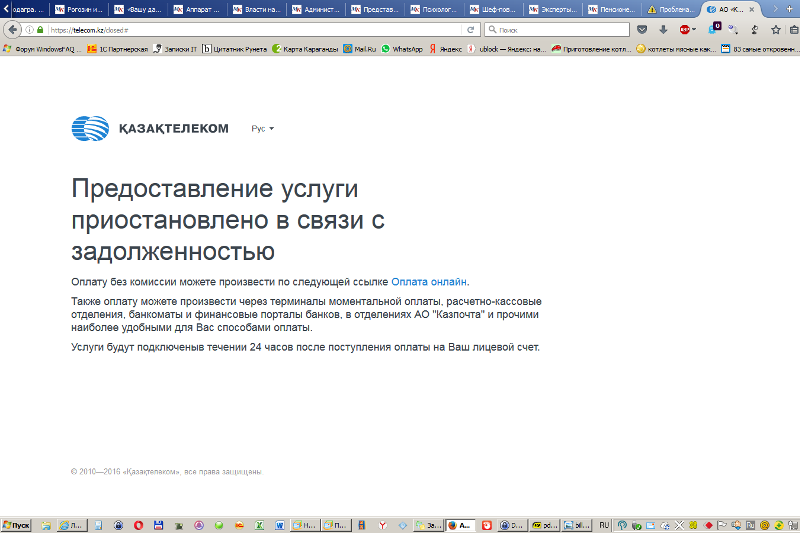The height and width of the screenshot is (533, 800).
Task: Reload the page with the refresh icon
Action: (x=470, y=30)
